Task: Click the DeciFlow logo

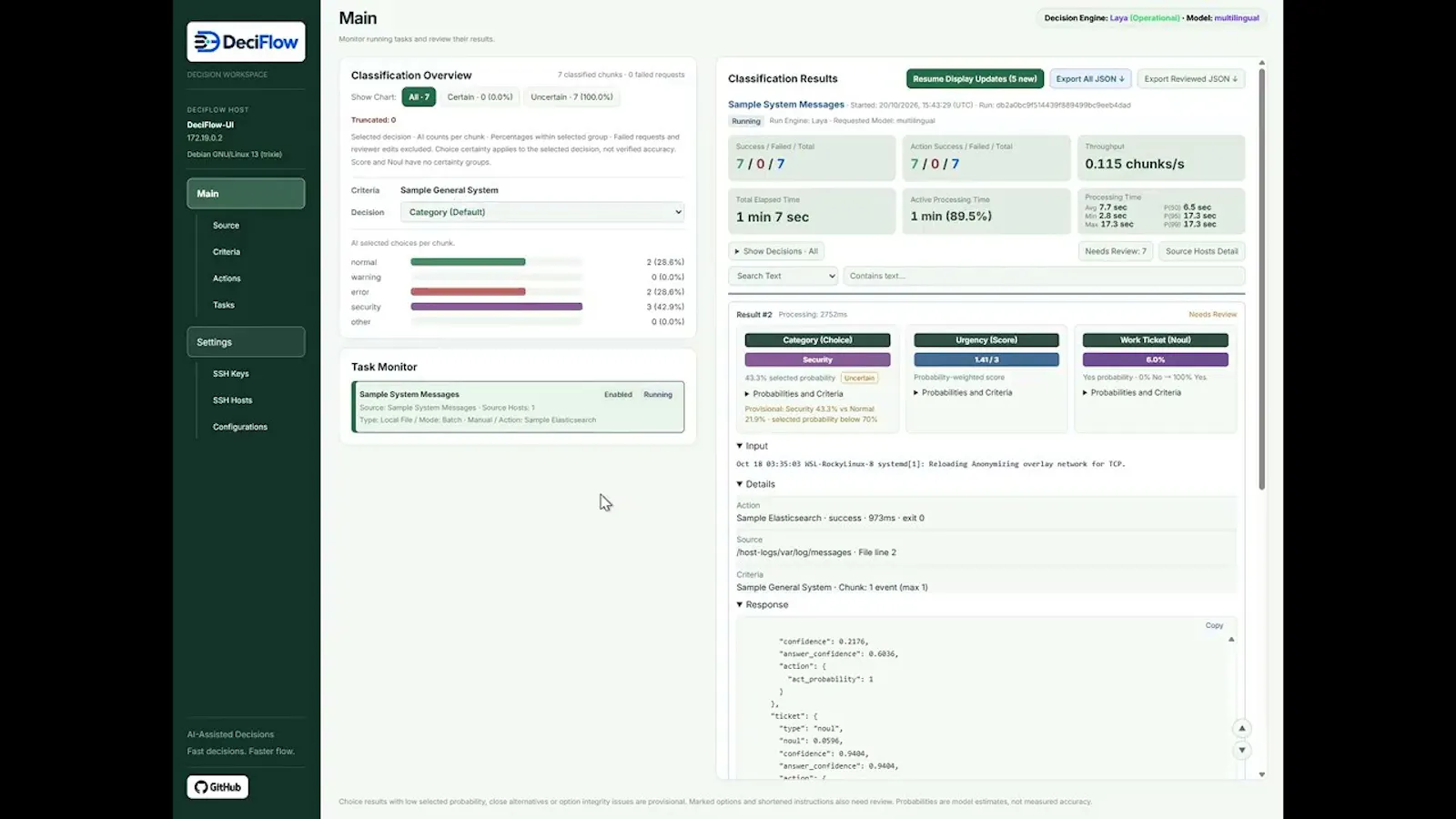Action: [246, 42]
